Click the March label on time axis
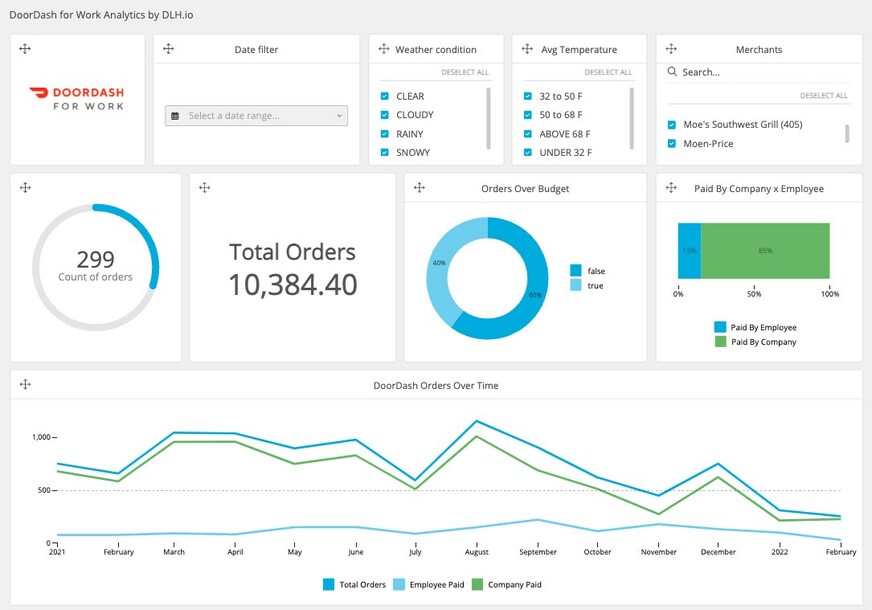 pos(174,552)
